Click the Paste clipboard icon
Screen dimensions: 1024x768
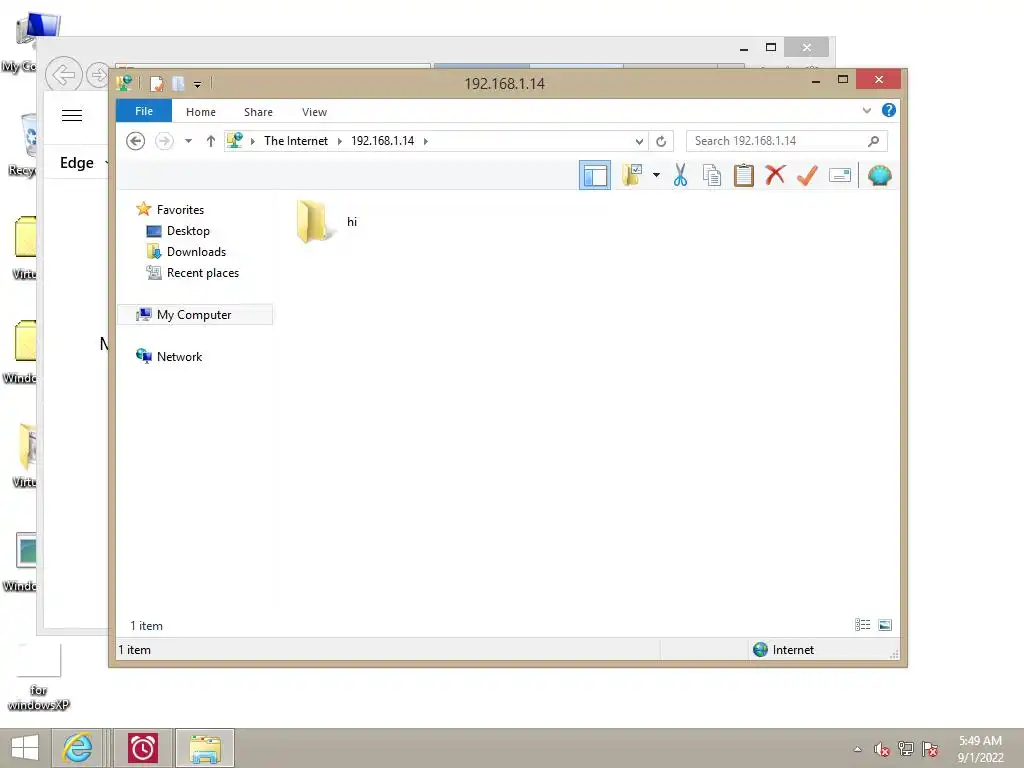click(744, 175)
